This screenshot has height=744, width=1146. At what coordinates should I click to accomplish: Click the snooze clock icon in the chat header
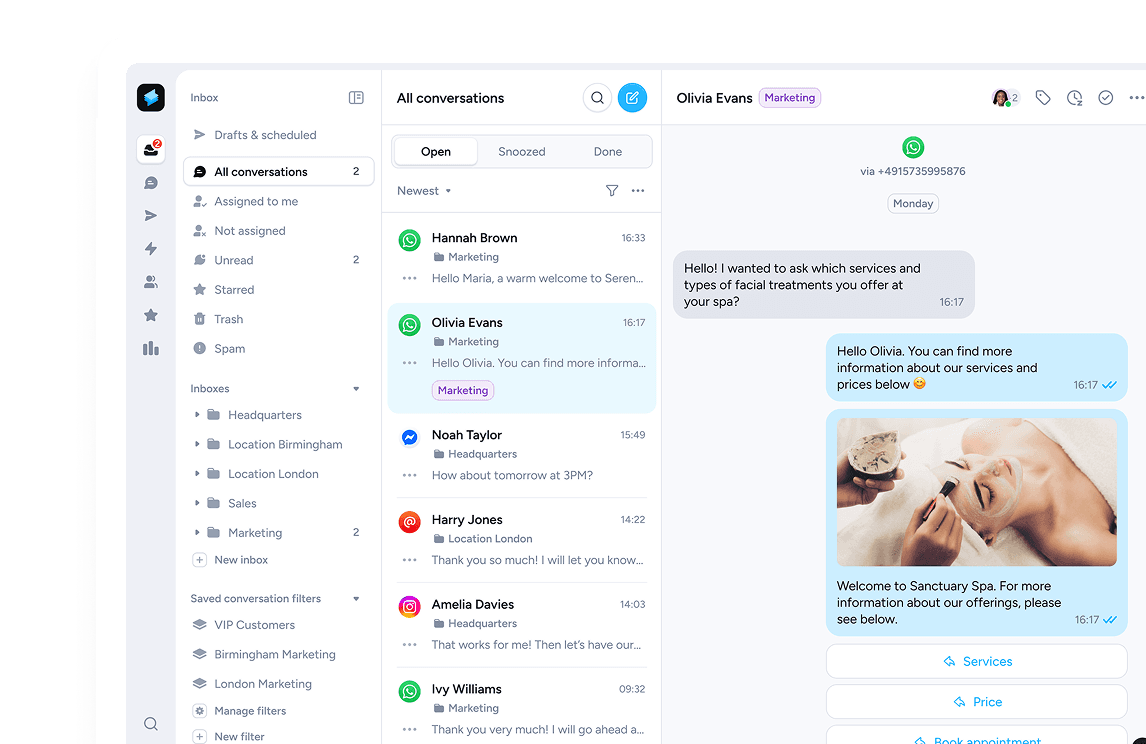tap(1074, 98)
